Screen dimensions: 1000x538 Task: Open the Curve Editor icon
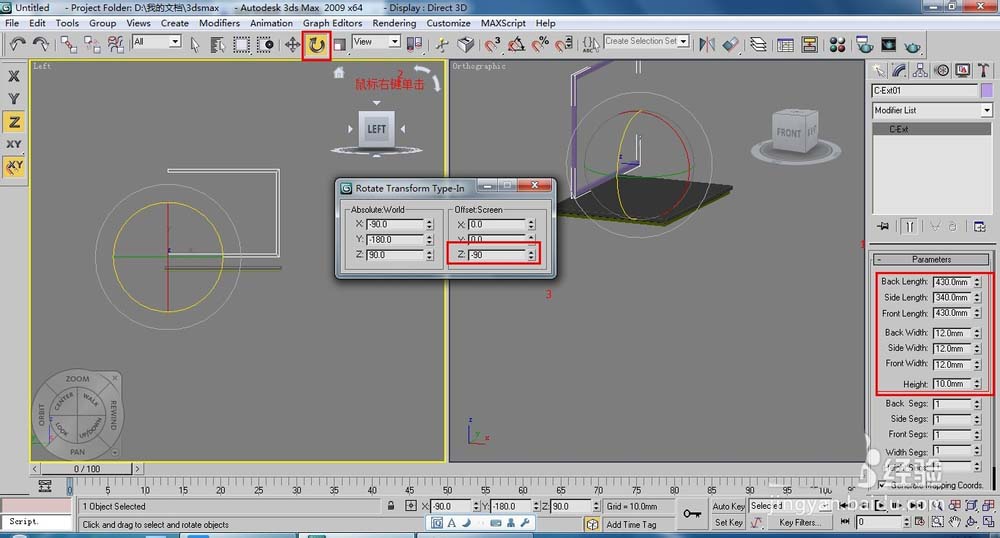(x=786, y=44)
